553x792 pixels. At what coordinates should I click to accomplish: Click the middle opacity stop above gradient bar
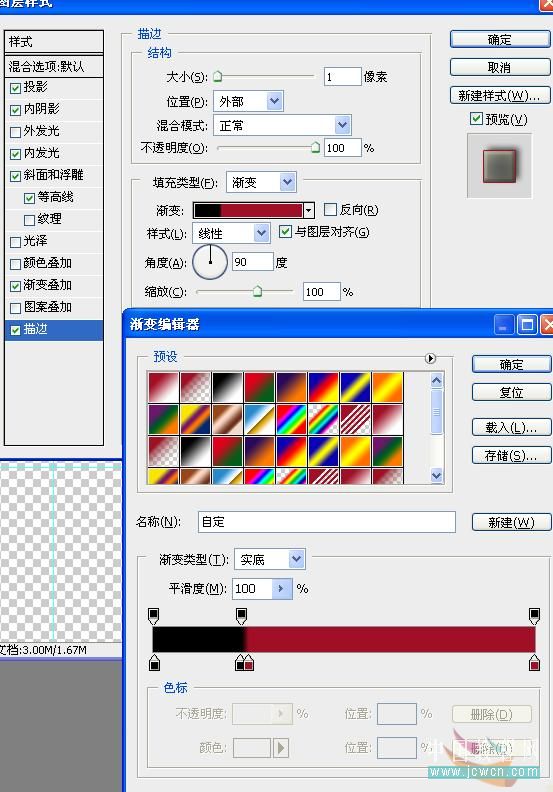(x=241, y=616)
